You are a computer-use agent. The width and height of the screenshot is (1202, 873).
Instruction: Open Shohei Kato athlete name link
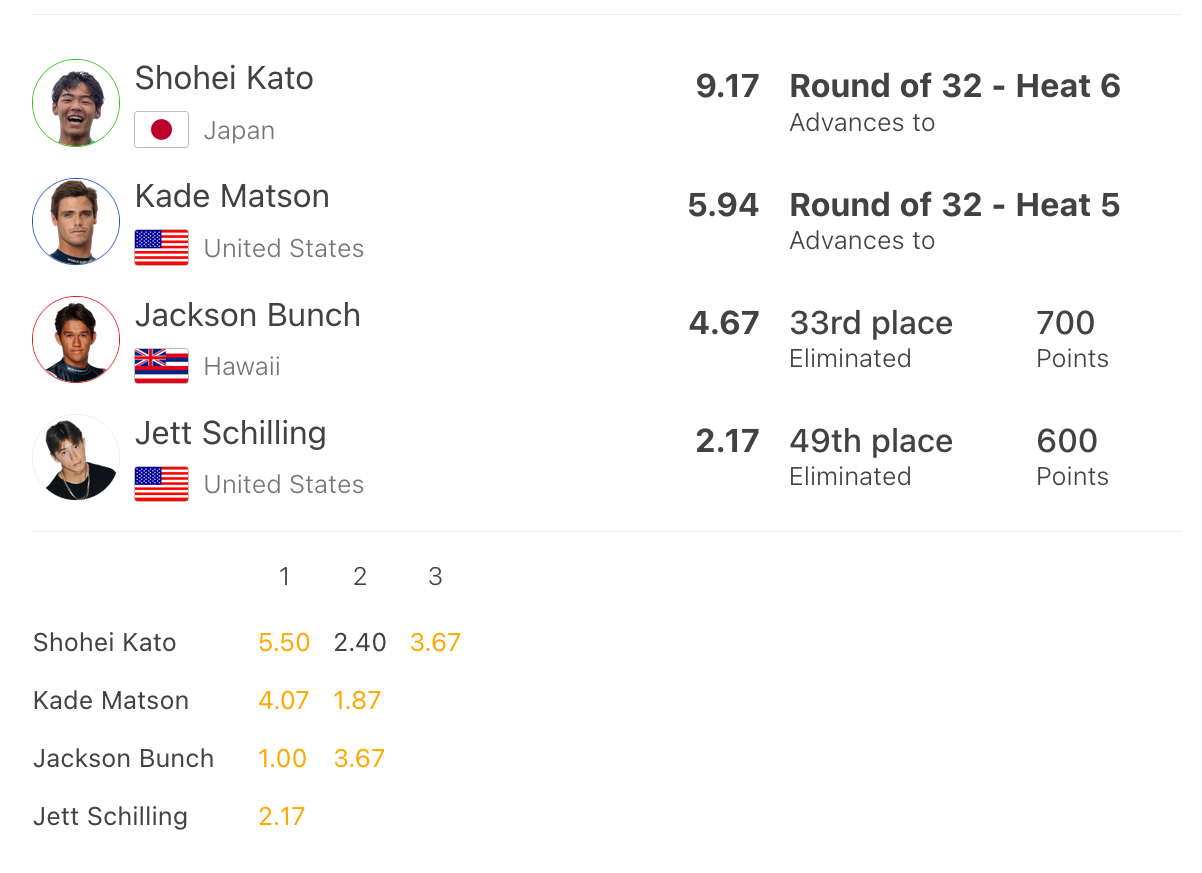coord(224,78)
